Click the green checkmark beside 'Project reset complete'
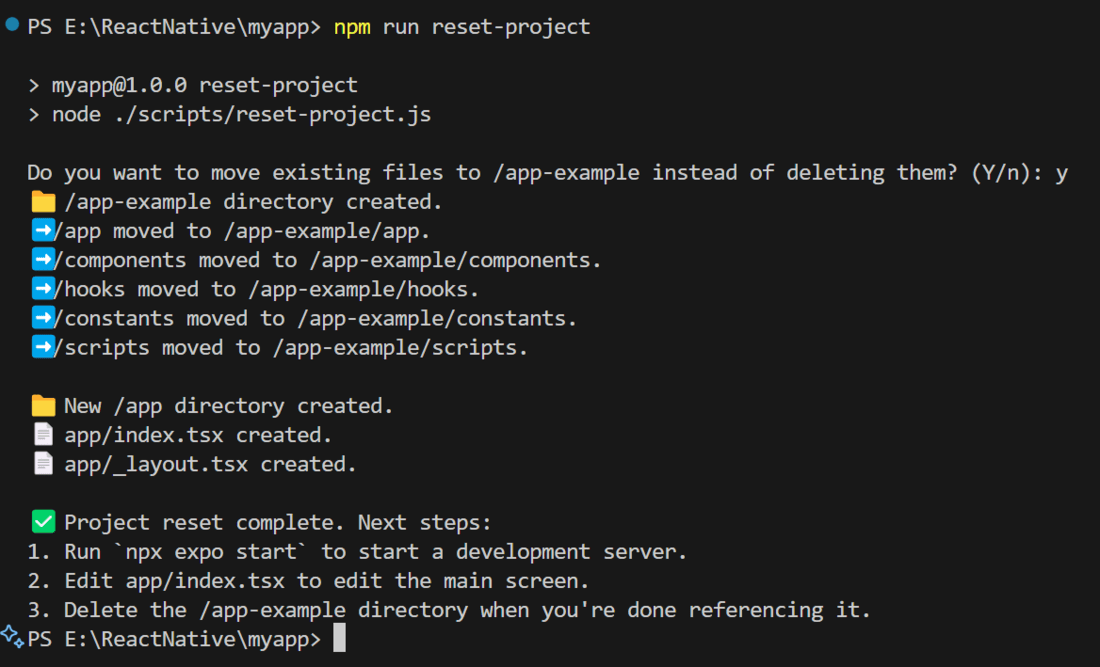This screenshot has width=1100, height=667. tap(43, 522)
